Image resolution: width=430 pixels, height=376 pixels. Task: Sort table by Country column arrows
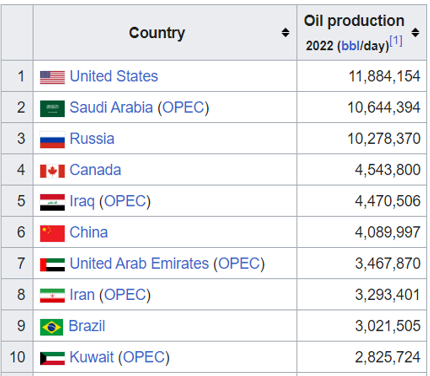[x=285, y=33]
